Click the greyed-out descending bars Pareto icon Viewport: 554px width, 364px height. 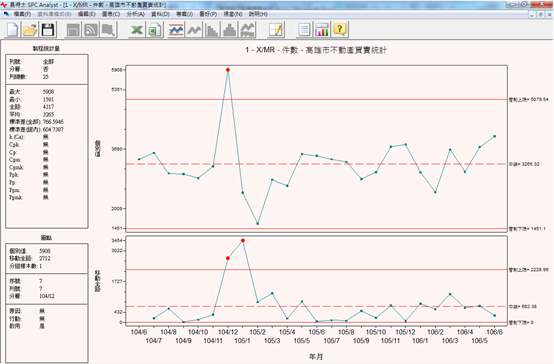pos(212,30)
